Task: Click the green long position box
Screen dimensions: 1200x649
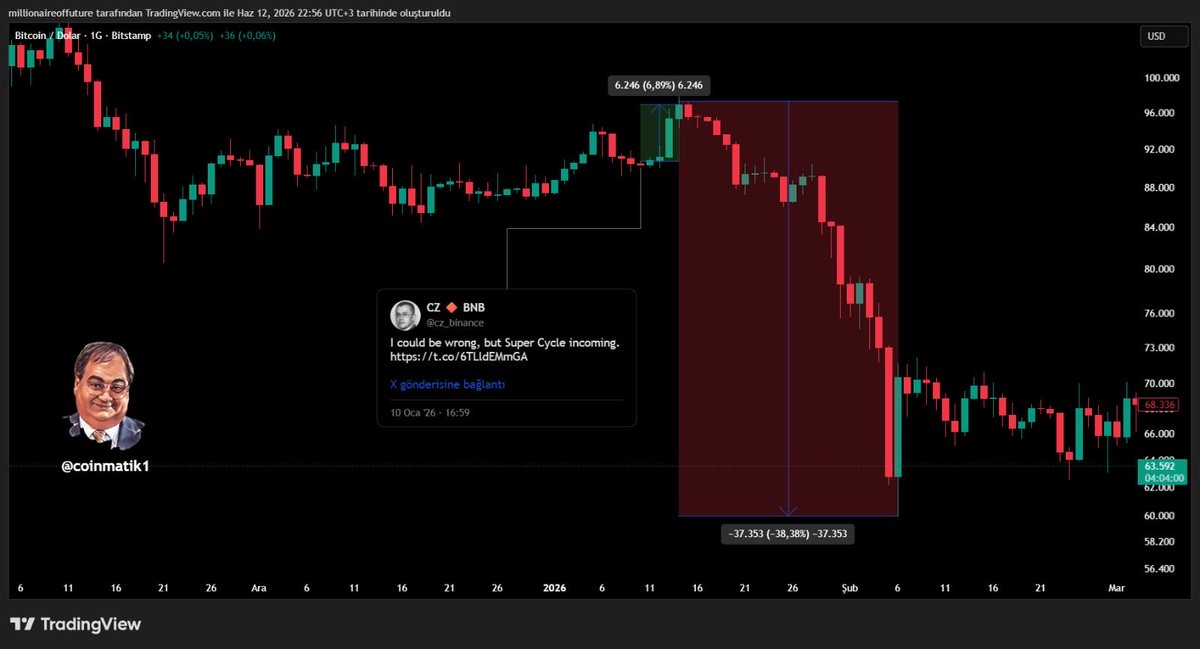Action: pos(659,133)
